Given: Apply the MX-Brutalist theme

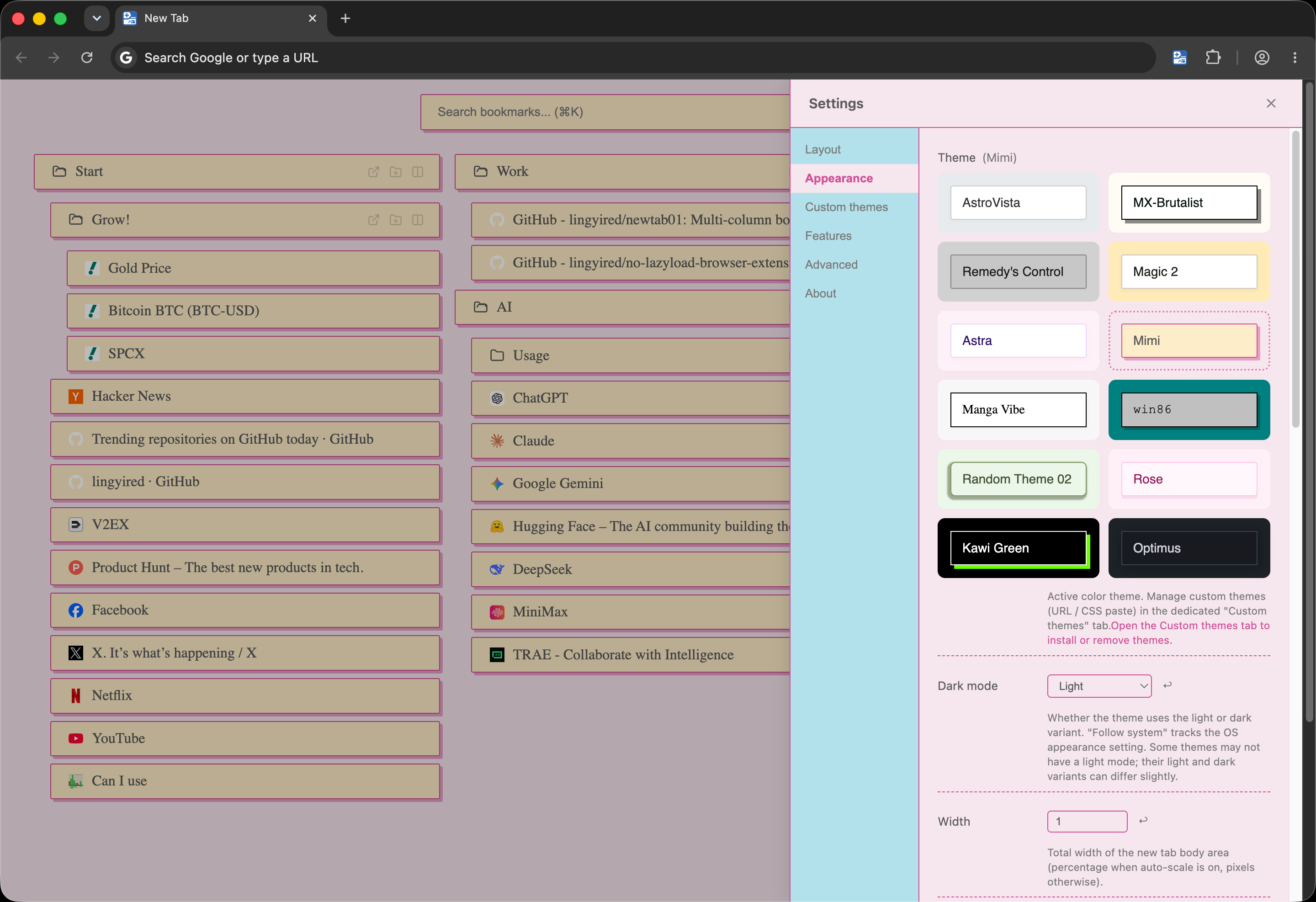Looking at the screenshot, I should [x=1189, y=203].
